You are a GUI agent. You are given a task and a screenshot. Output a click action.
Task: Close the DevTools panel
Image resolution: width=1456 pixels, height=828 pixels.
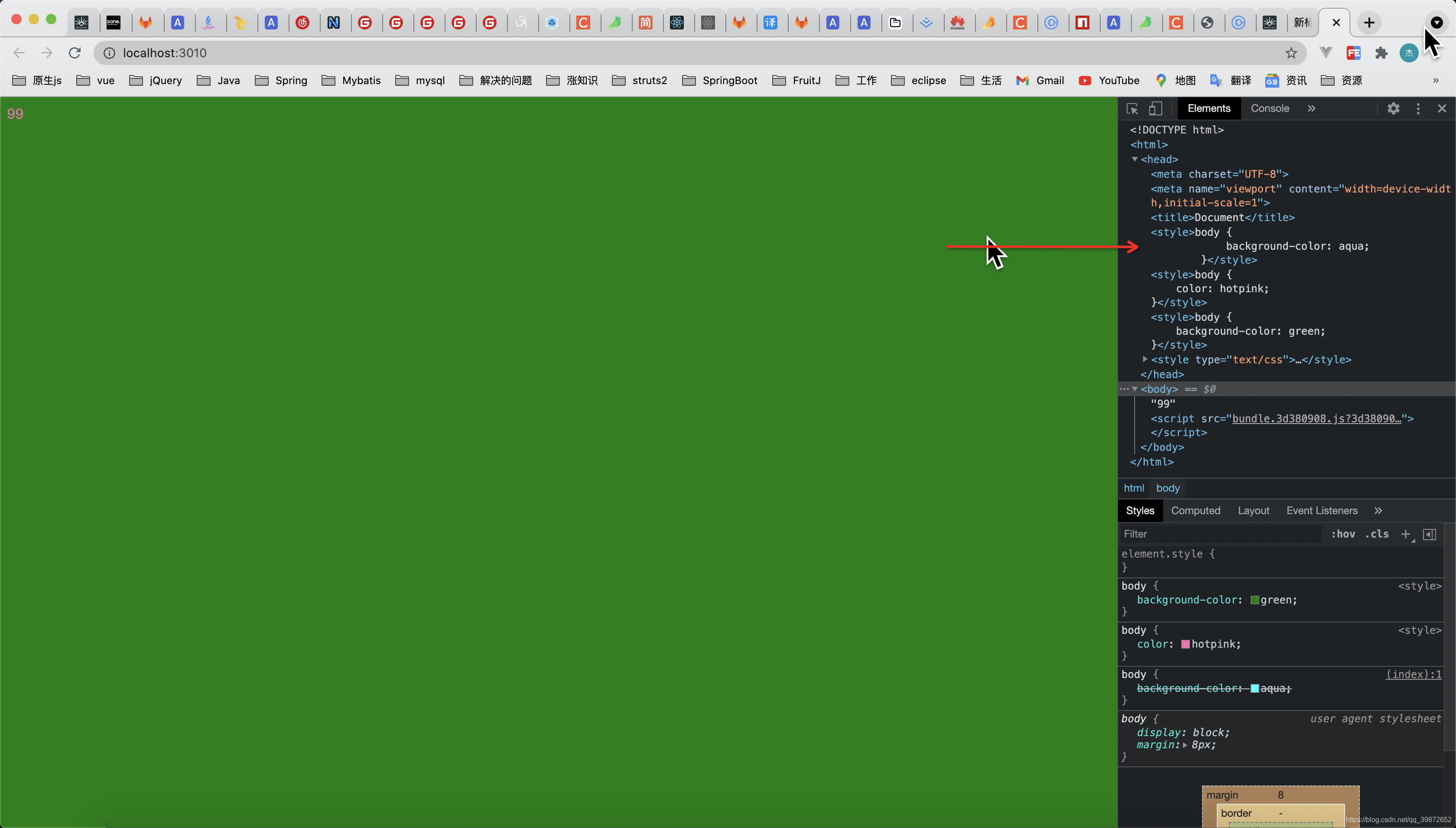(1442, 109)
